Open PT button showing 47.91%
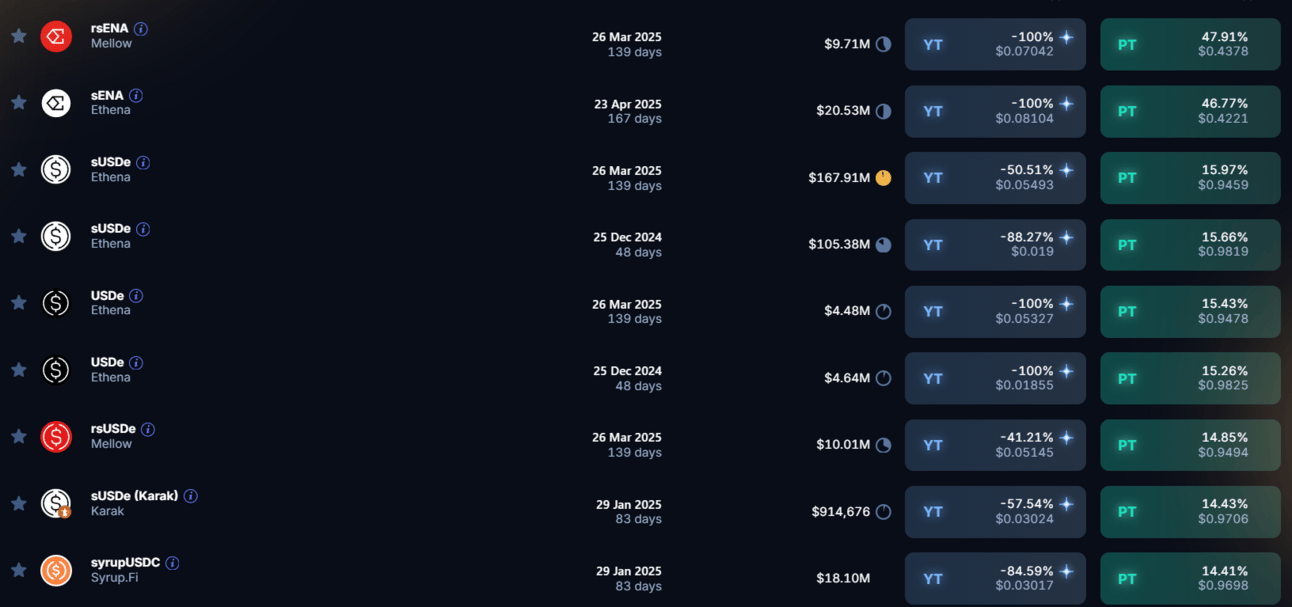Screen dimensions: 1292x607 coord(1190,44)
